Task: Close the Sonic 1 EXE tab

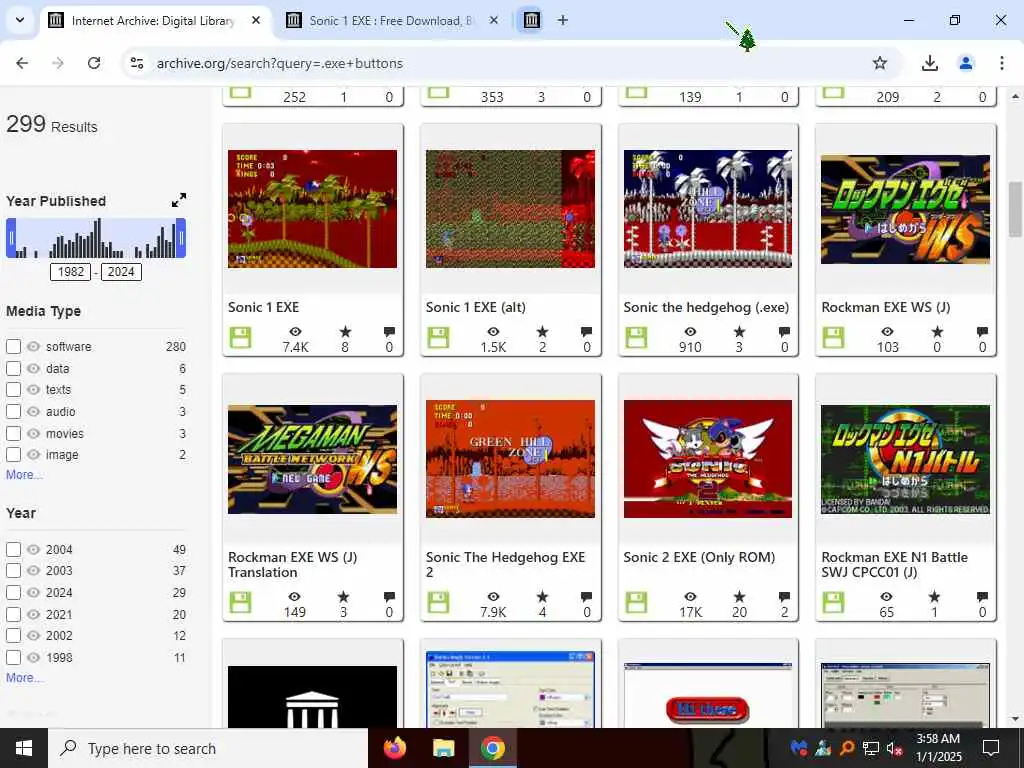Action: click(x=494, y=20)
